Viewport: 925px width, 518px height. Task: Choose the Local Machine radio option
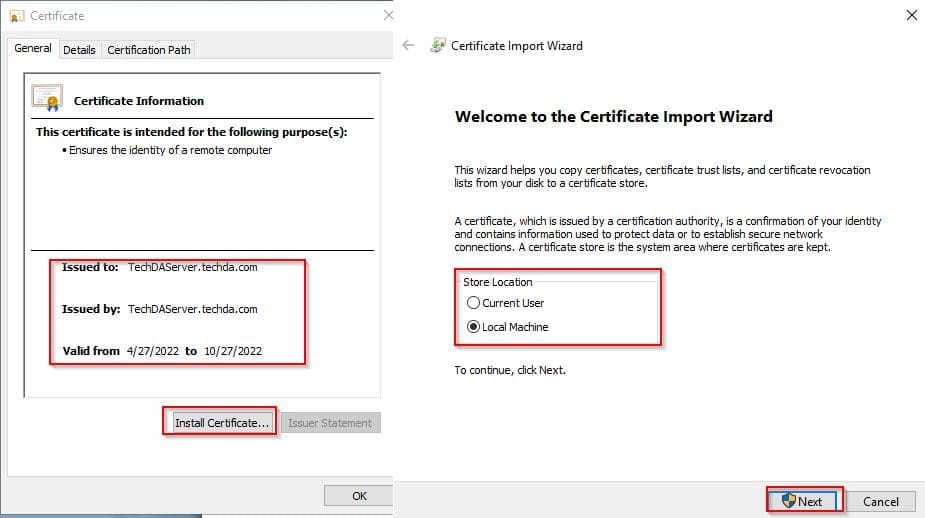tap(474, 327)
